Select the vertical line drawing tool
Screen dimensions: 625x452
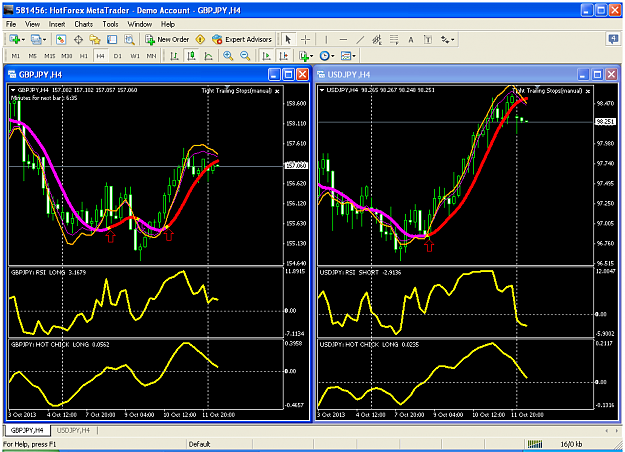click(326, 39)
